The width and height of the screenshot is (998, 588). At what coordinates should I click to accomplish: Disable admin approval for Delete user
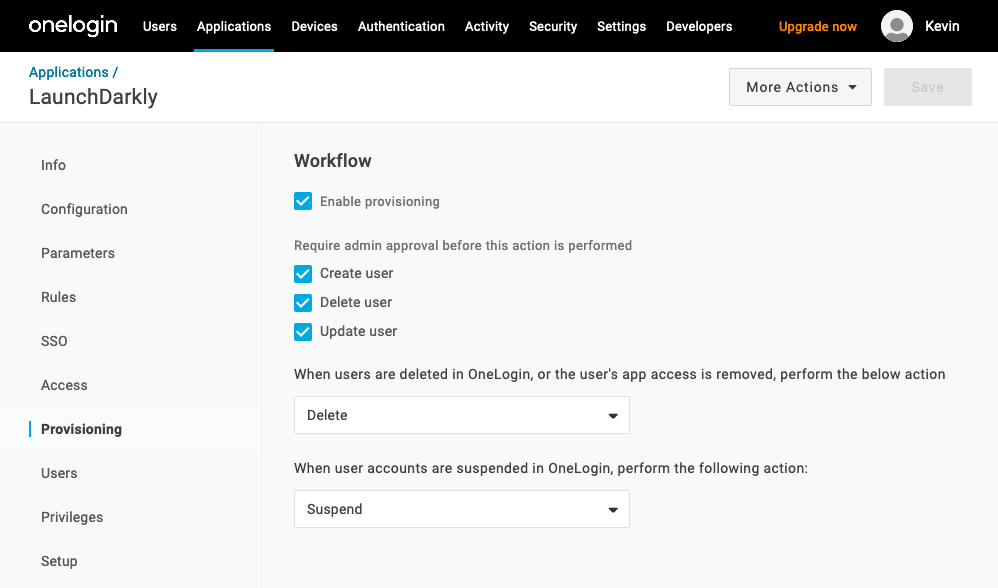pos(303,302)
